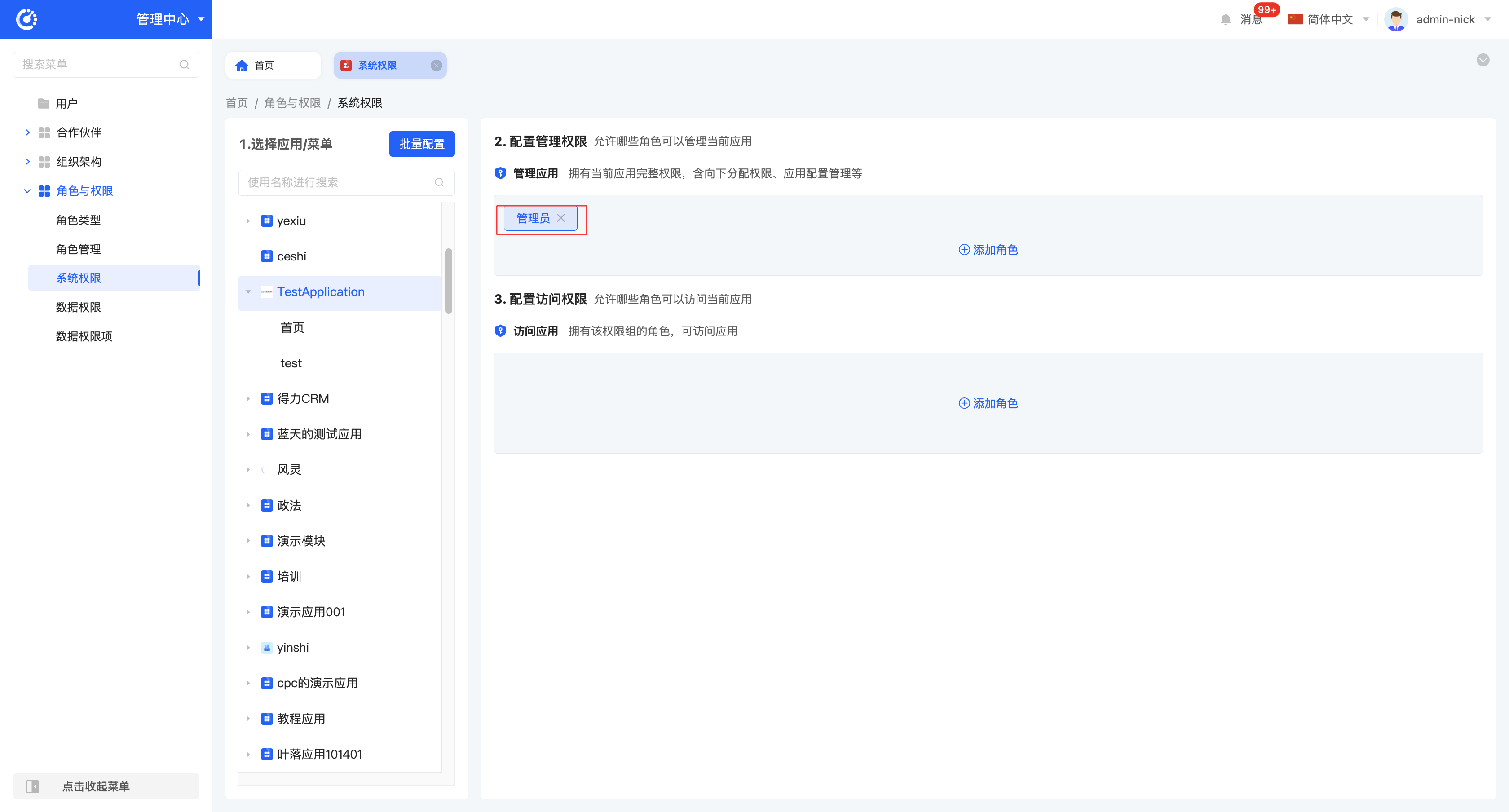Click 角色与权限 in breadcrumb
Viewport: 1509px width, 812px height.
coord(292,103)
